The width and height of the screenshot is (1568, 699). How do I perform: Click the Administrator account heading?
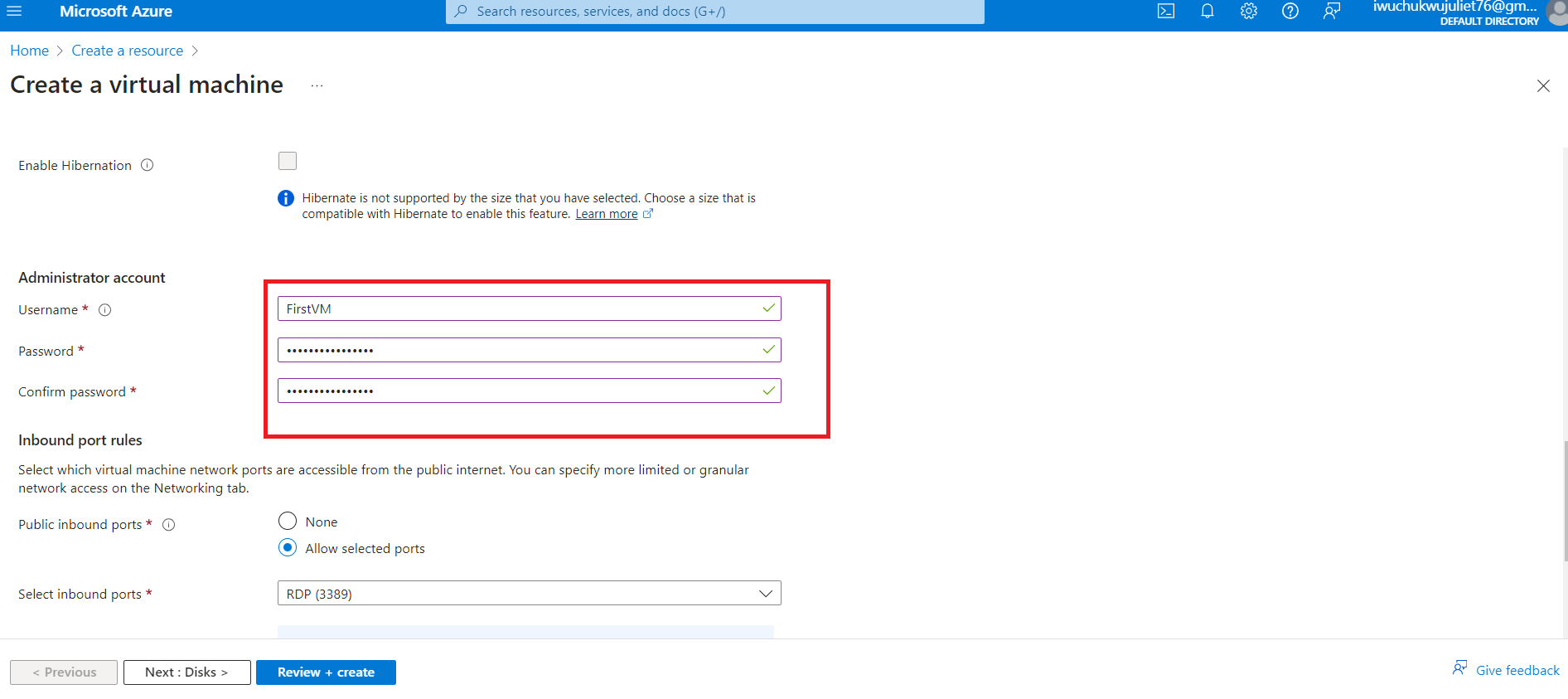(x=92, y=278)
